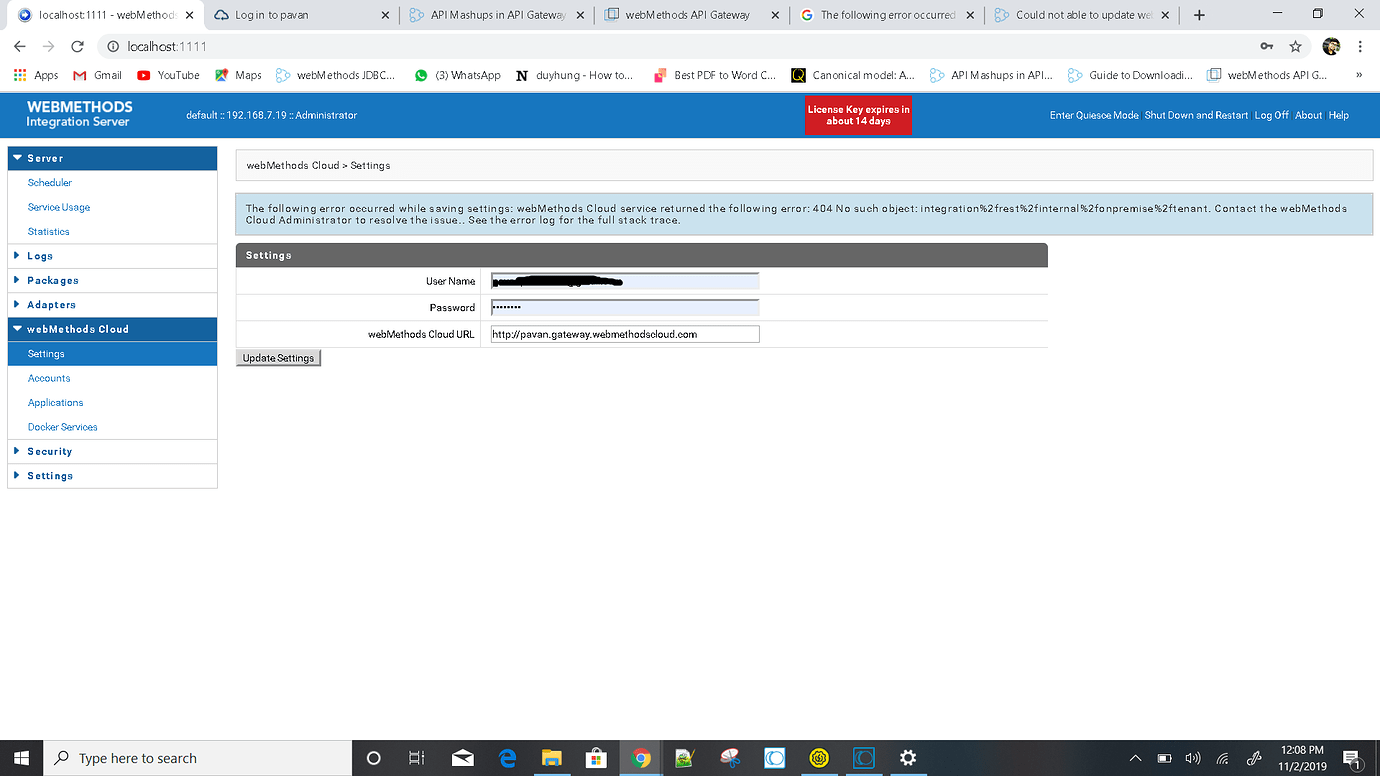The image size is (1380, 776).
Task: Open the webMethods JDBC bookmark
Action: point(336,75)
